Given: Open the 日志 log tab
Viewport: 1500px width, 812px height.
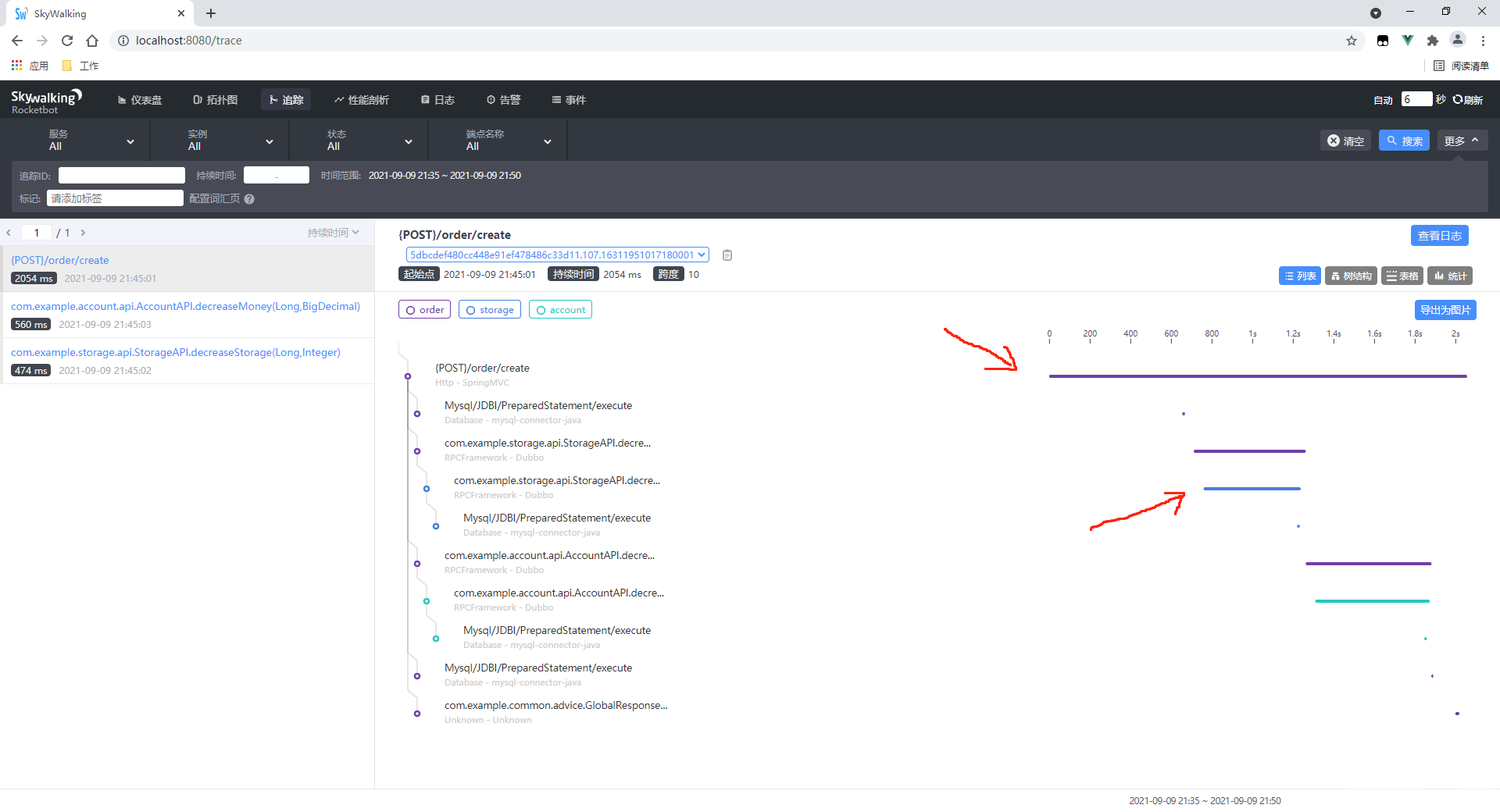Looking at the screenshot, I should tap(437, 100).
